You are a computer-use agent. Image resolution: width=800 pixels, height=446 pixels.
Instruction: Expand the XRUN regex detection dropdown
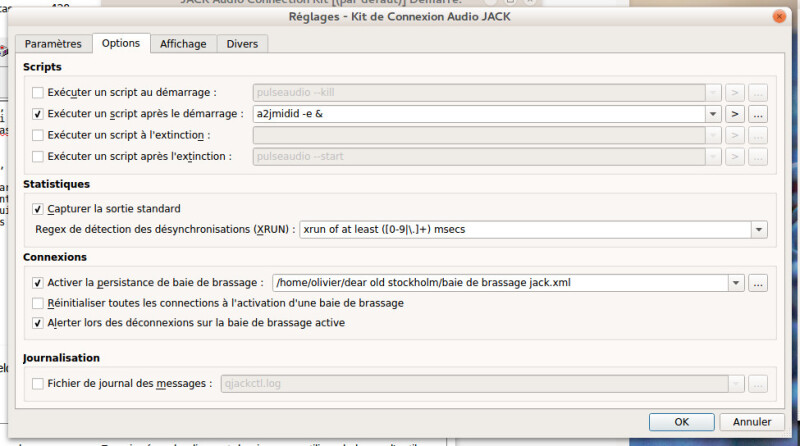point(759,230)
